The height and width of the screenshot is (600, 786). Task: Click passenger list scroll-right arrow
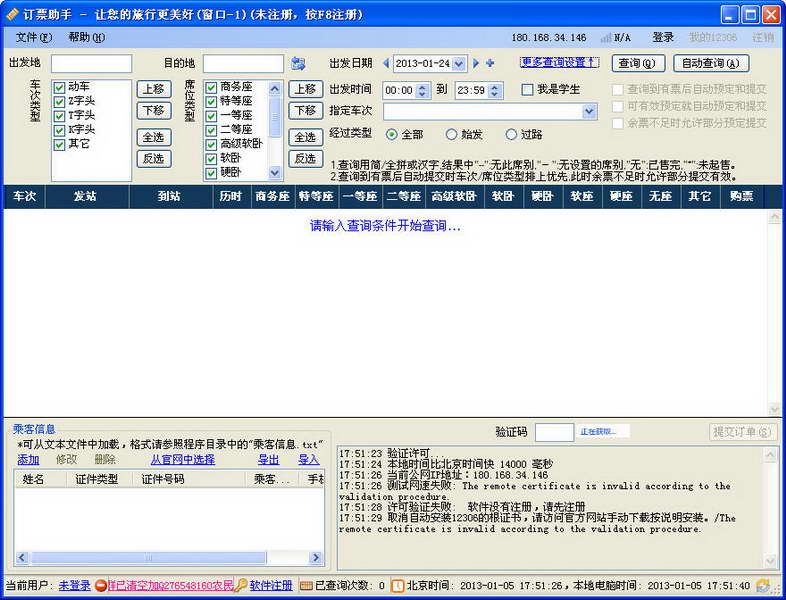pyautogui.click(x=316, y=557)
